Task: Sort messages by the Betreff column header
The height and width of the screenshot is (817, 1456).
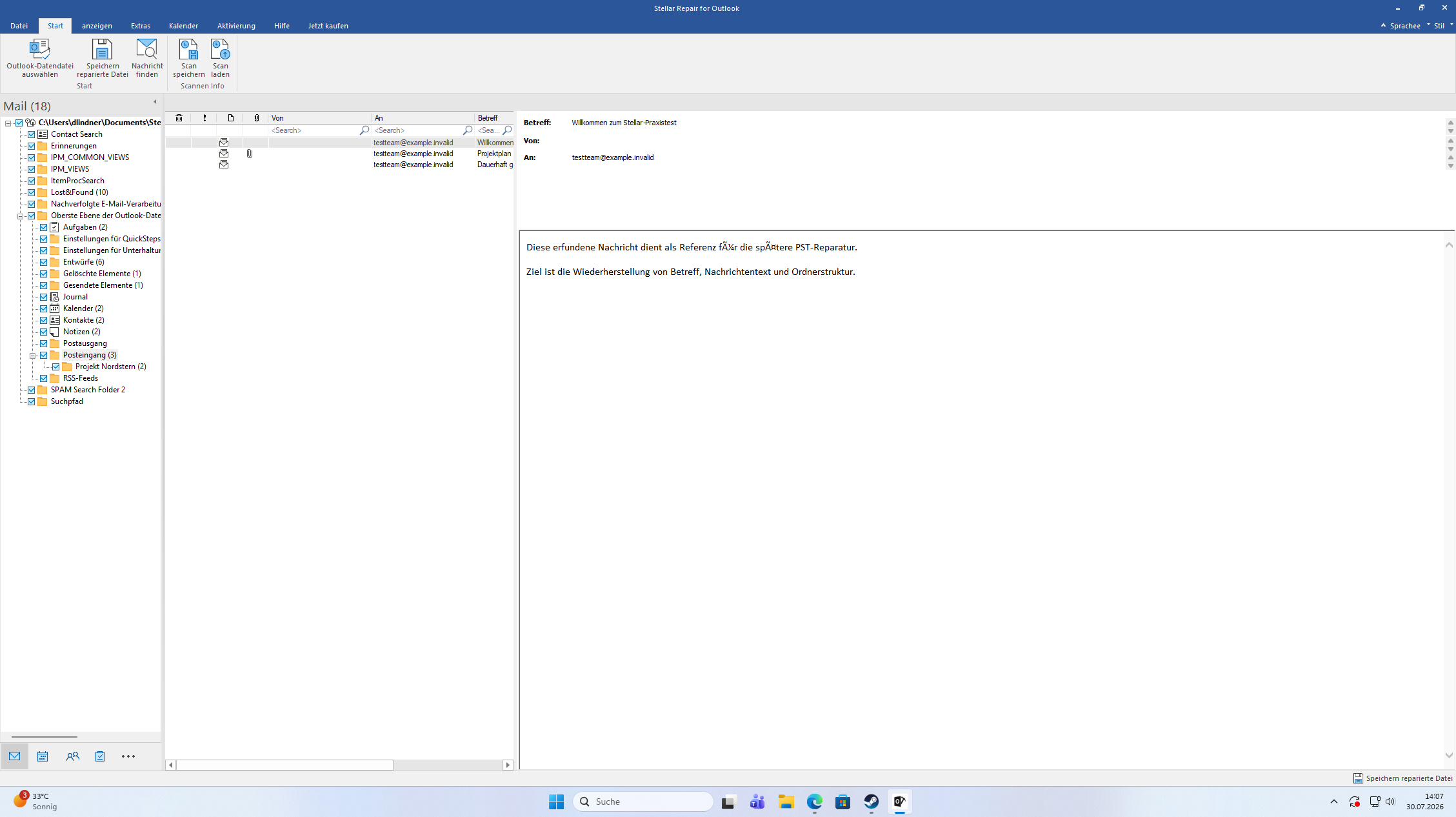Action: tap(494, 118)
